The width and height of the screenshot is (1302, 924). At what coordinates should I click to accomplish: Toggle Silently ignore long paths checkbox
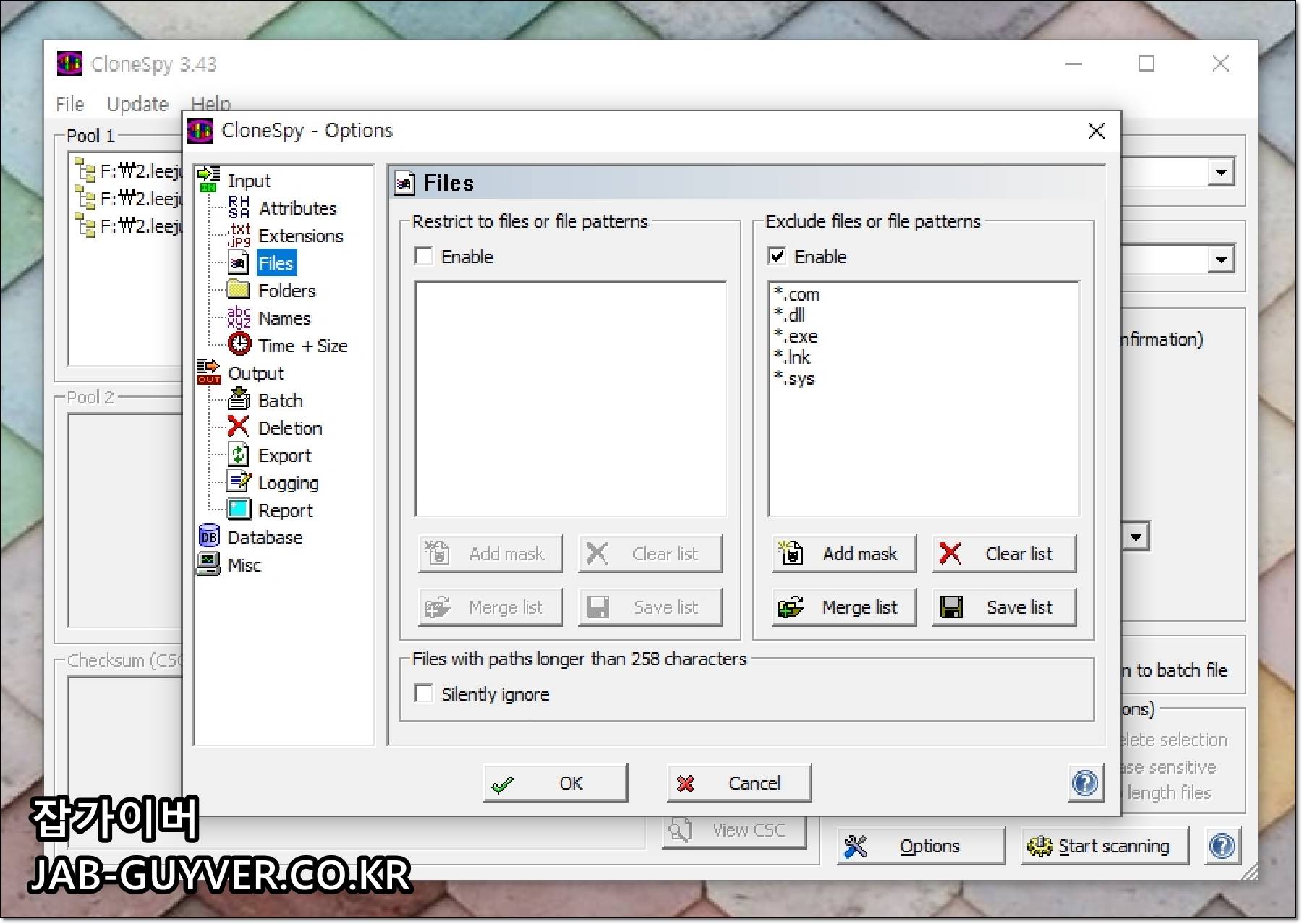pos(424,693)
